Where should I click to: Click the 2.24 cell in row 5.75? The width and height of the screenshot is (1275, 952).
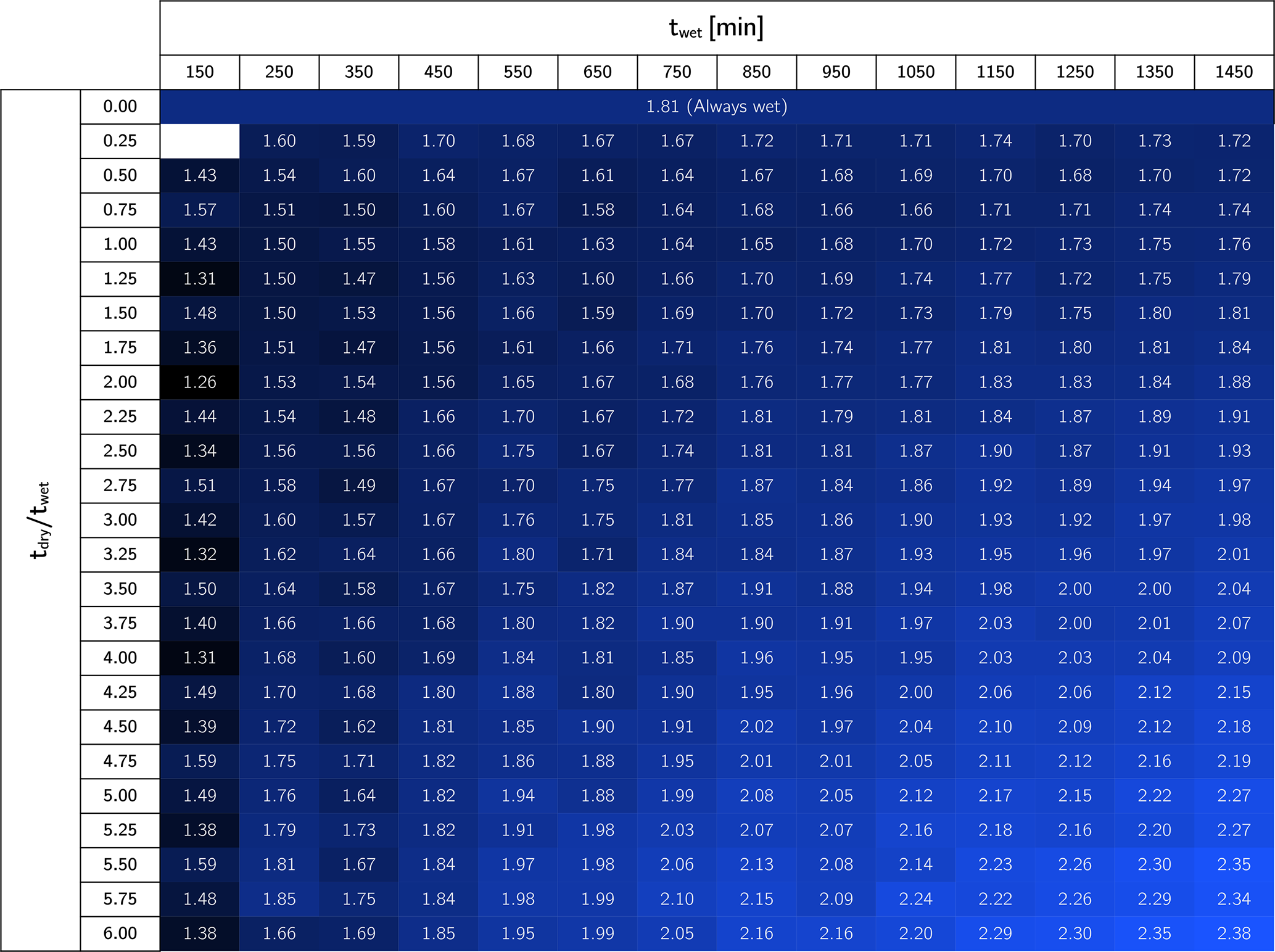click(915, 899)
